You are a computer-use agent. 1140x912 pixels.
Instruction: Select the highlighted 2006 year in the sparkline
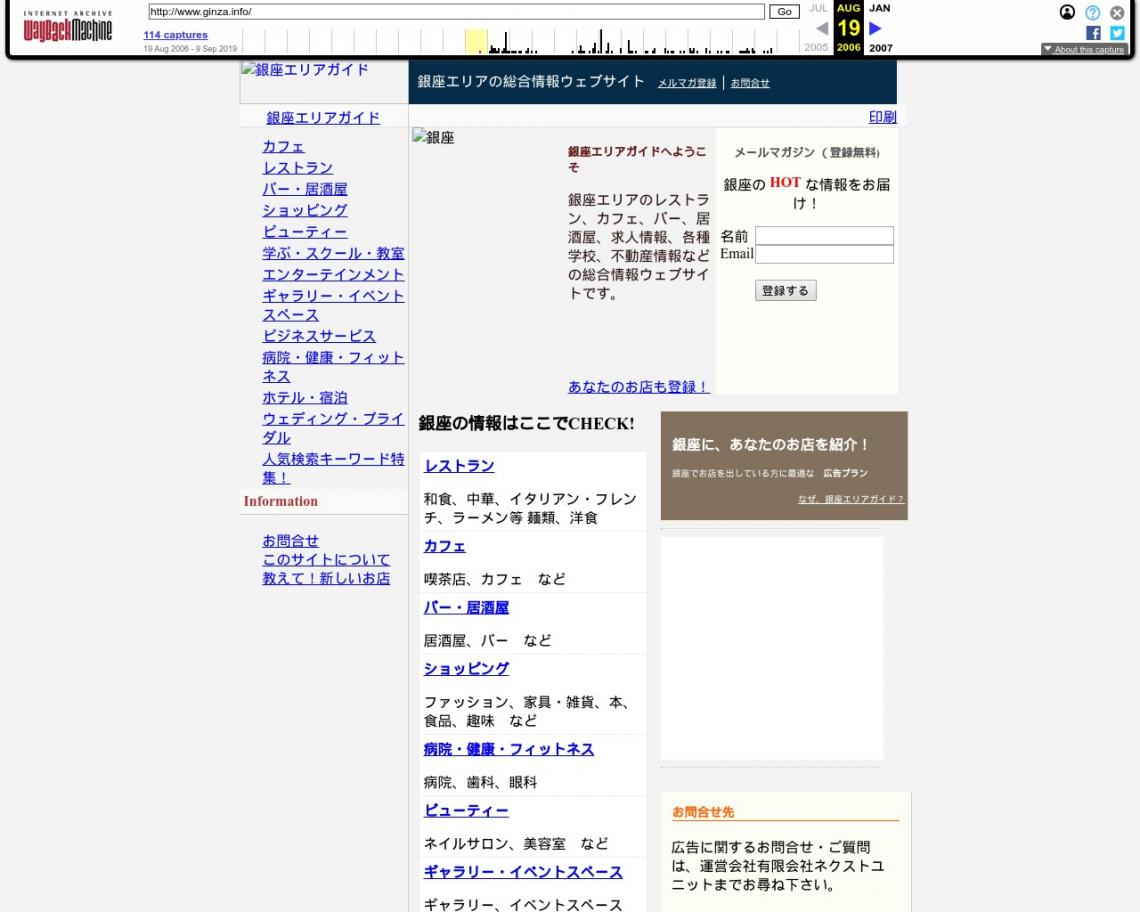(476, 41)
